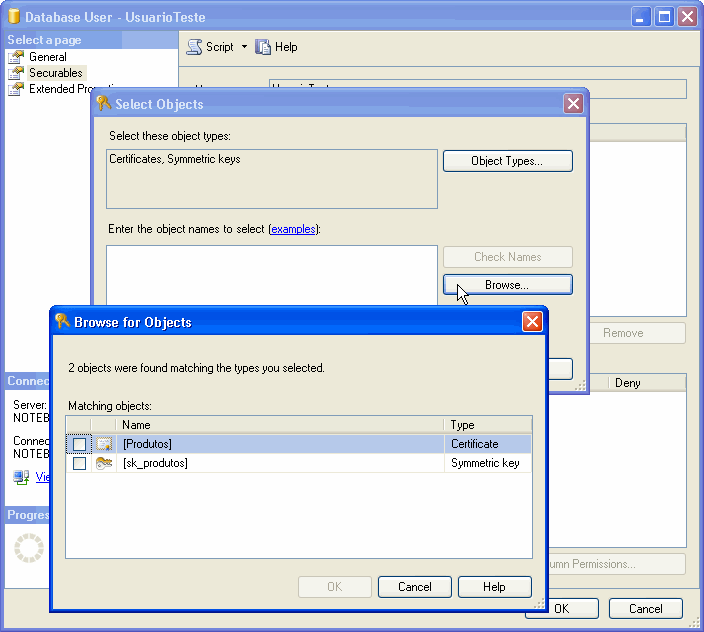Click the symmetric key icon beside [sk_produtos]

[x=104, y=463]
